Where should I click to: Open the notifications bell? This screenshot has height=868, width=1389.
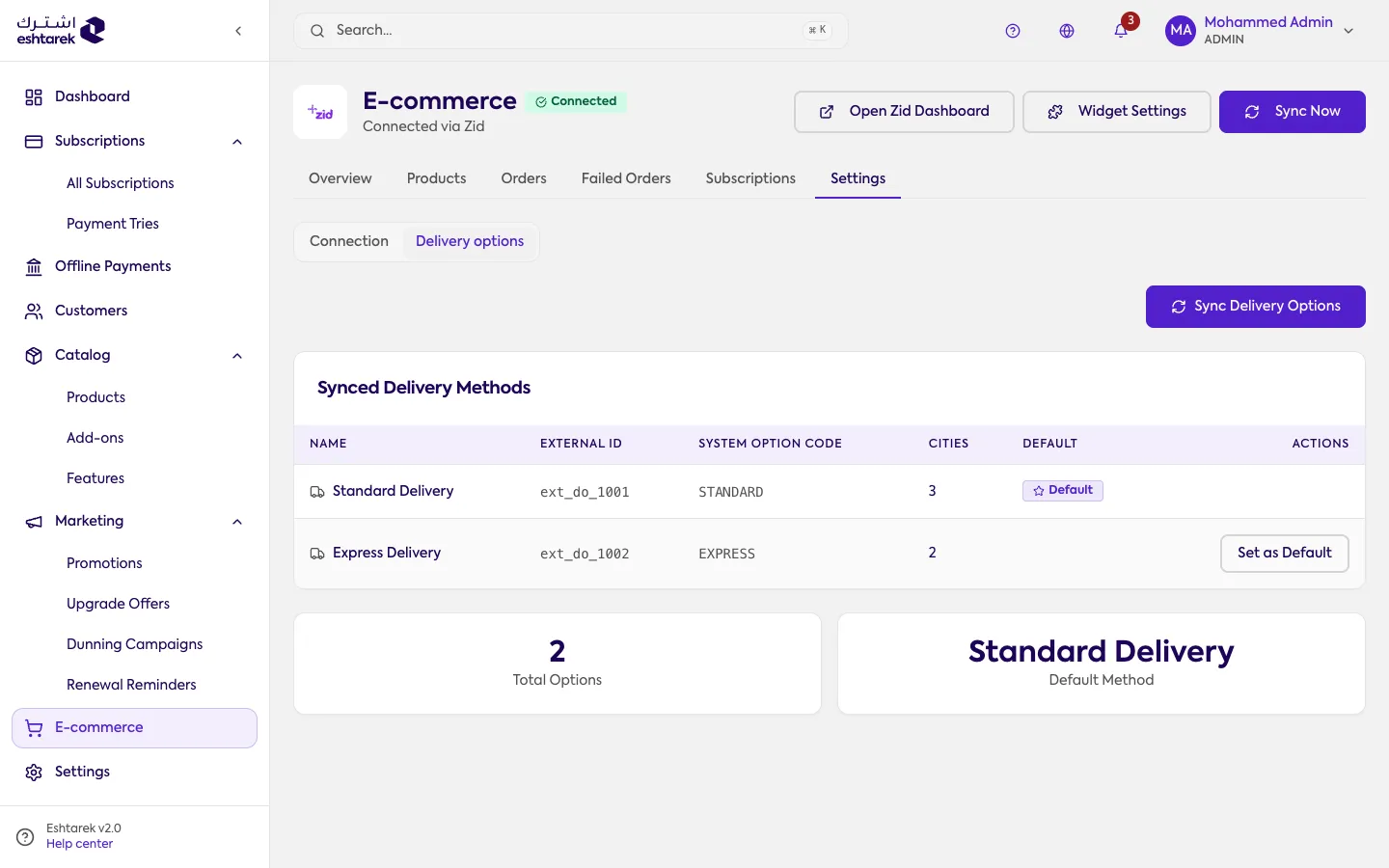pyautogui.click(x=1121, y=31)
